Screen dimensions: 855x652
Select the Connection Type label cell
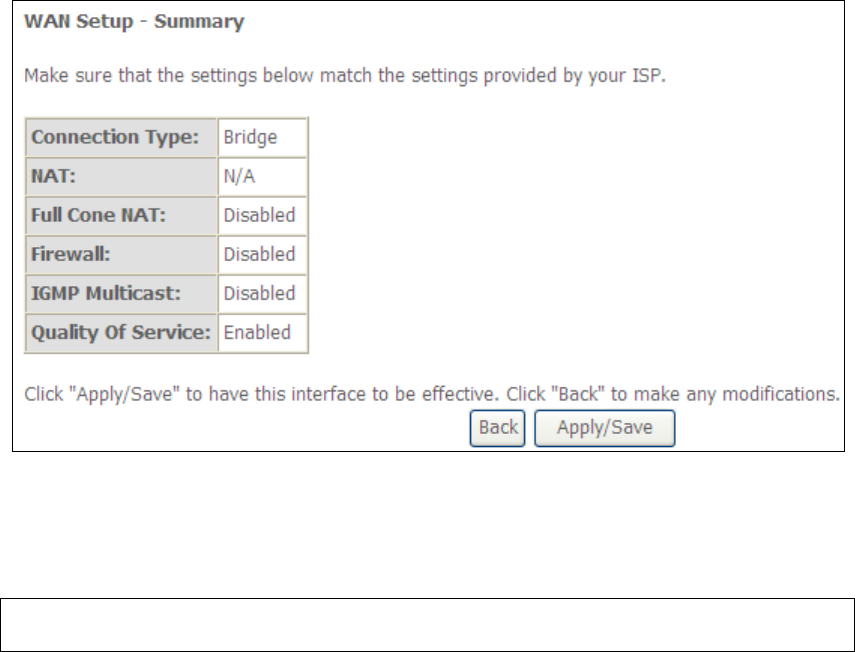click(x=121, y=137)
